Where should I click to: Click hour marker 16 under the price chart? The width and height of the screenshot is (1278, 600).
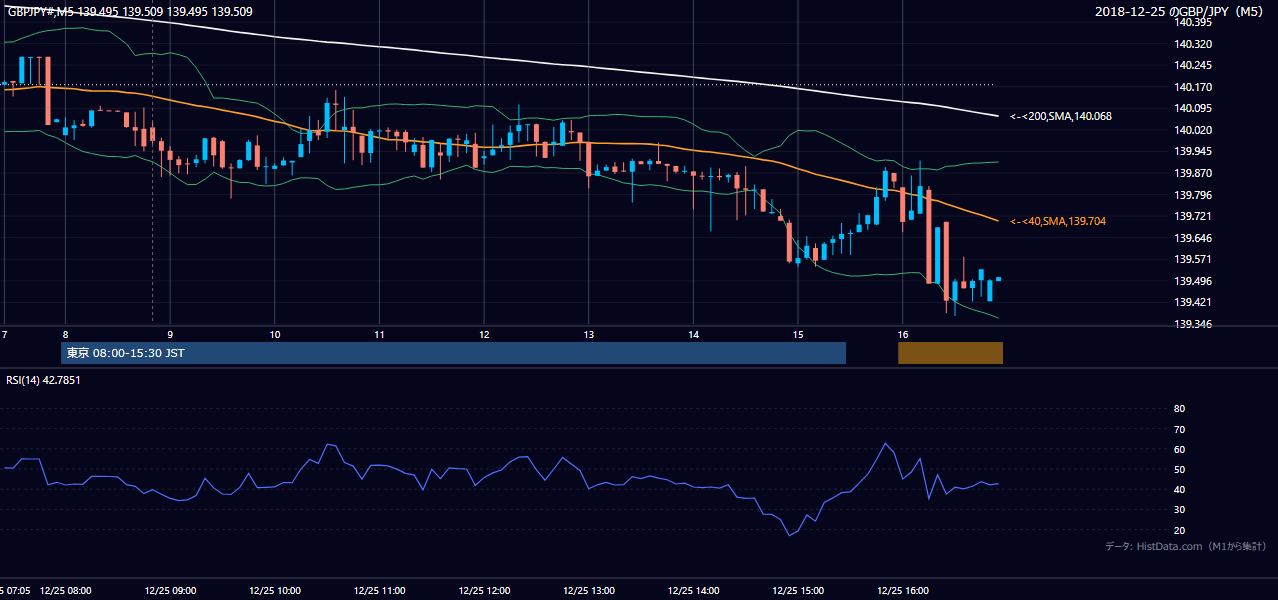point(902,333)
